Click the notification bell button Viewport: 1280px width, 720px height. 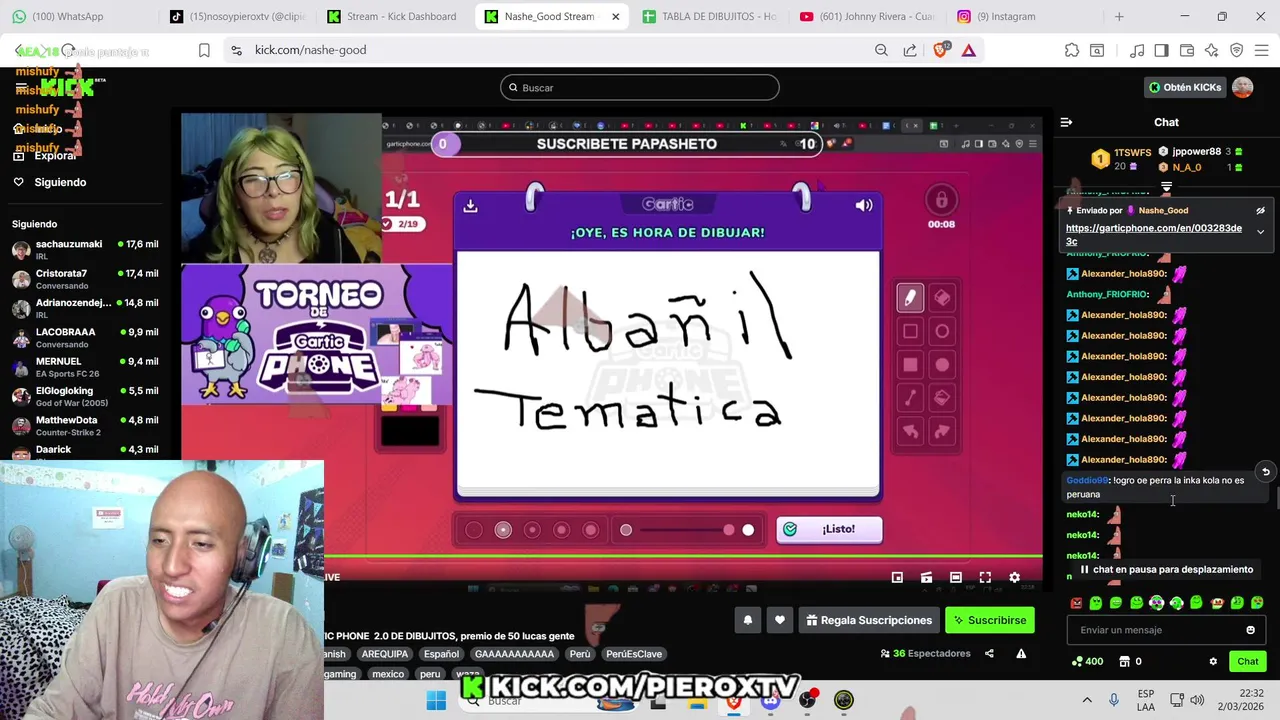pyautogui.click(x=747, y=620)
